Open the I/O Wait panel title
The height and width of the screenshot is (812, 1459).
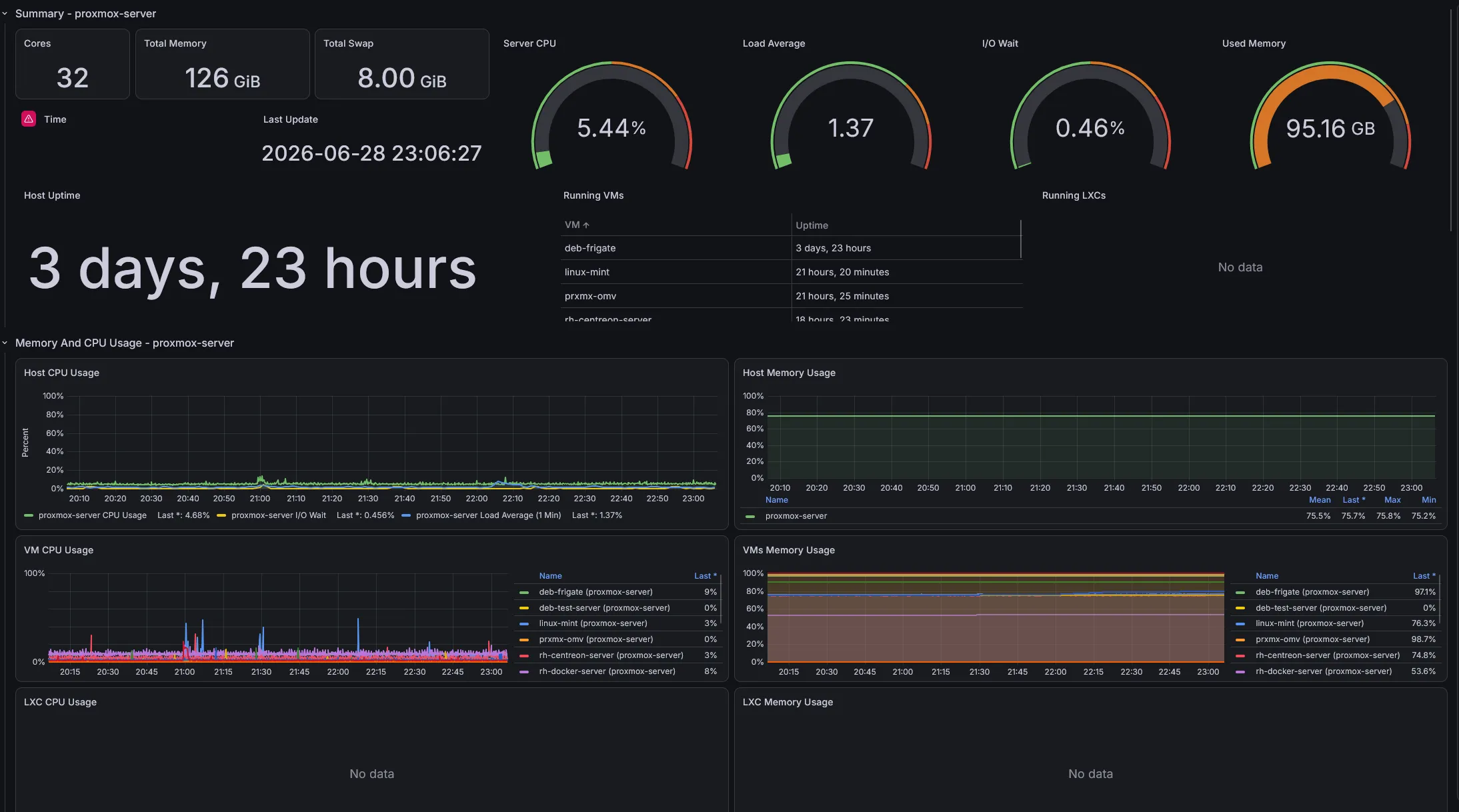tap(1000, 43)
